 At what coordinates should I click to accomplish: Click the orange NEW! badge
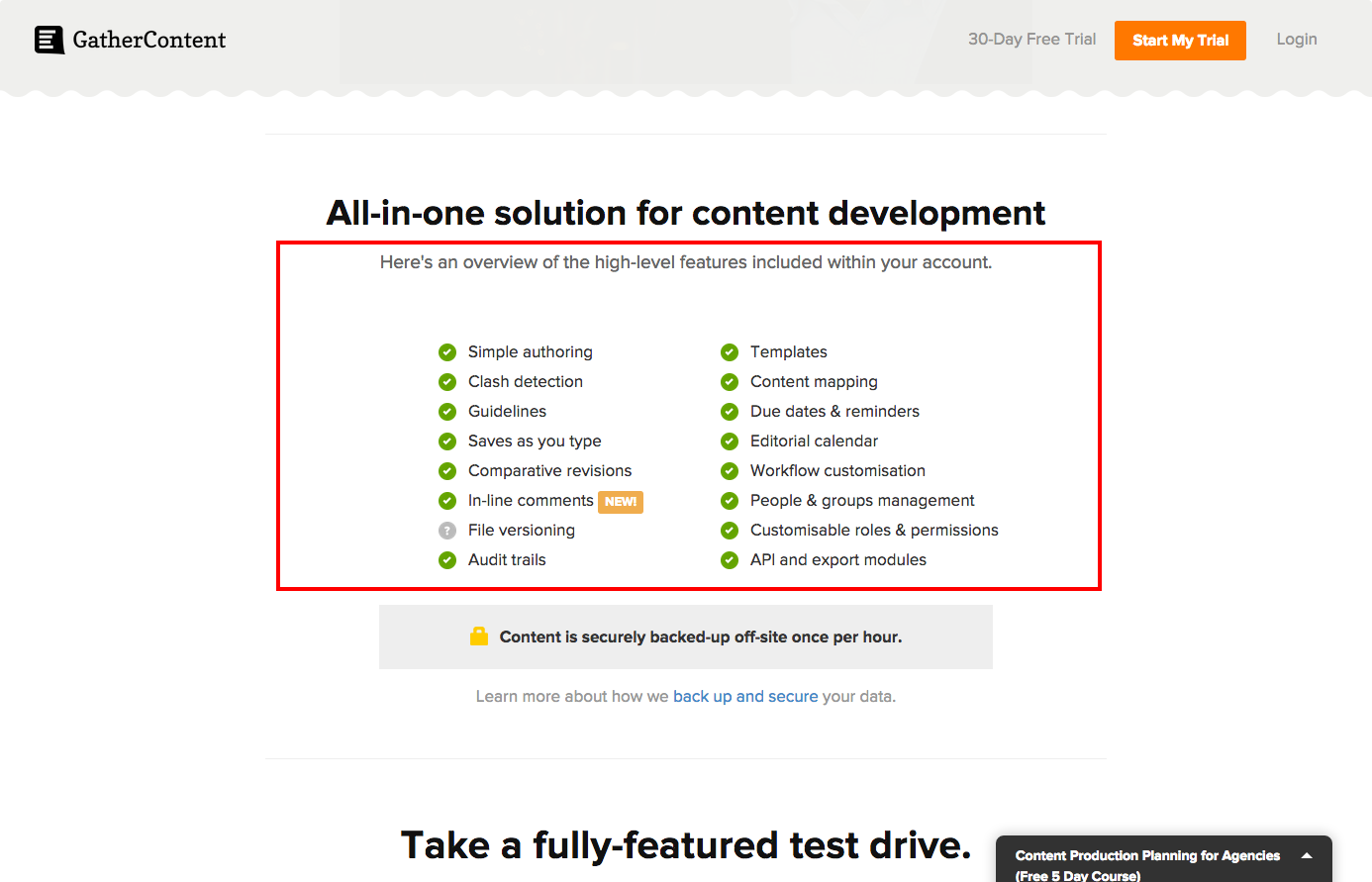pyautogui.click(x=621, y=502)
